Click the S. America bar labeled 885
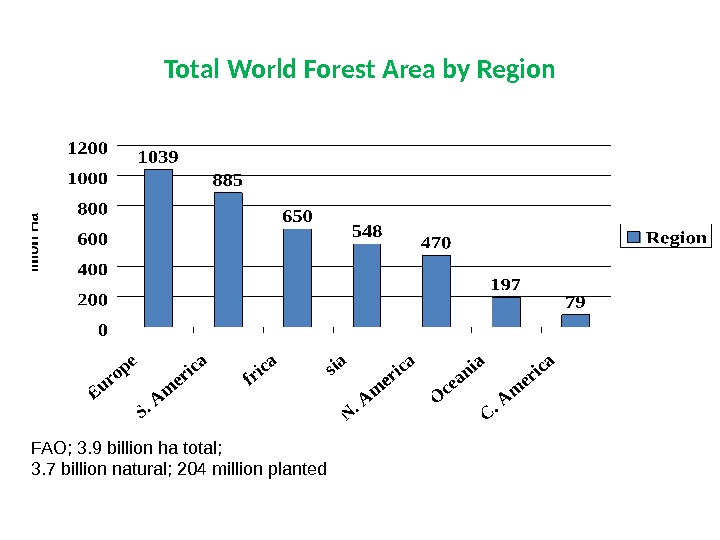The image size is (720, 540). (228, 259)
